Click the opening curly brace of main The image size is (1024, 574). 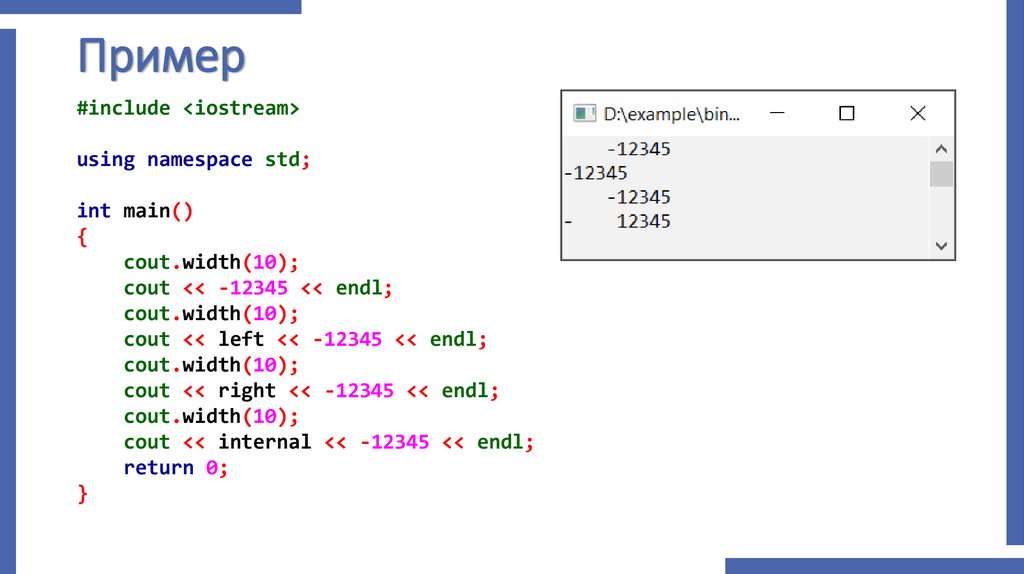coord(82,236)
